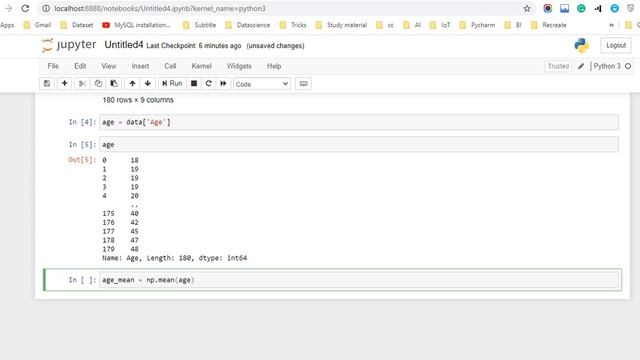Go forward in browser history

(x=8, y=9)
